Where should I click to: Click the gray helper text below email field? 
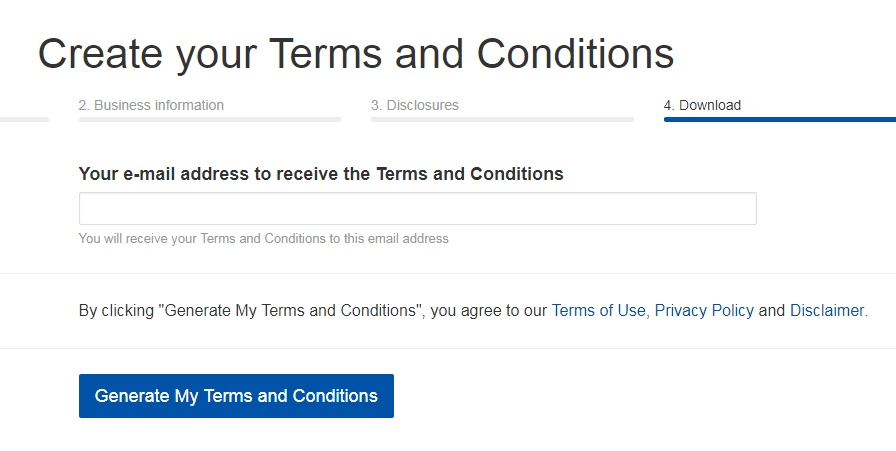click(263, 238)
